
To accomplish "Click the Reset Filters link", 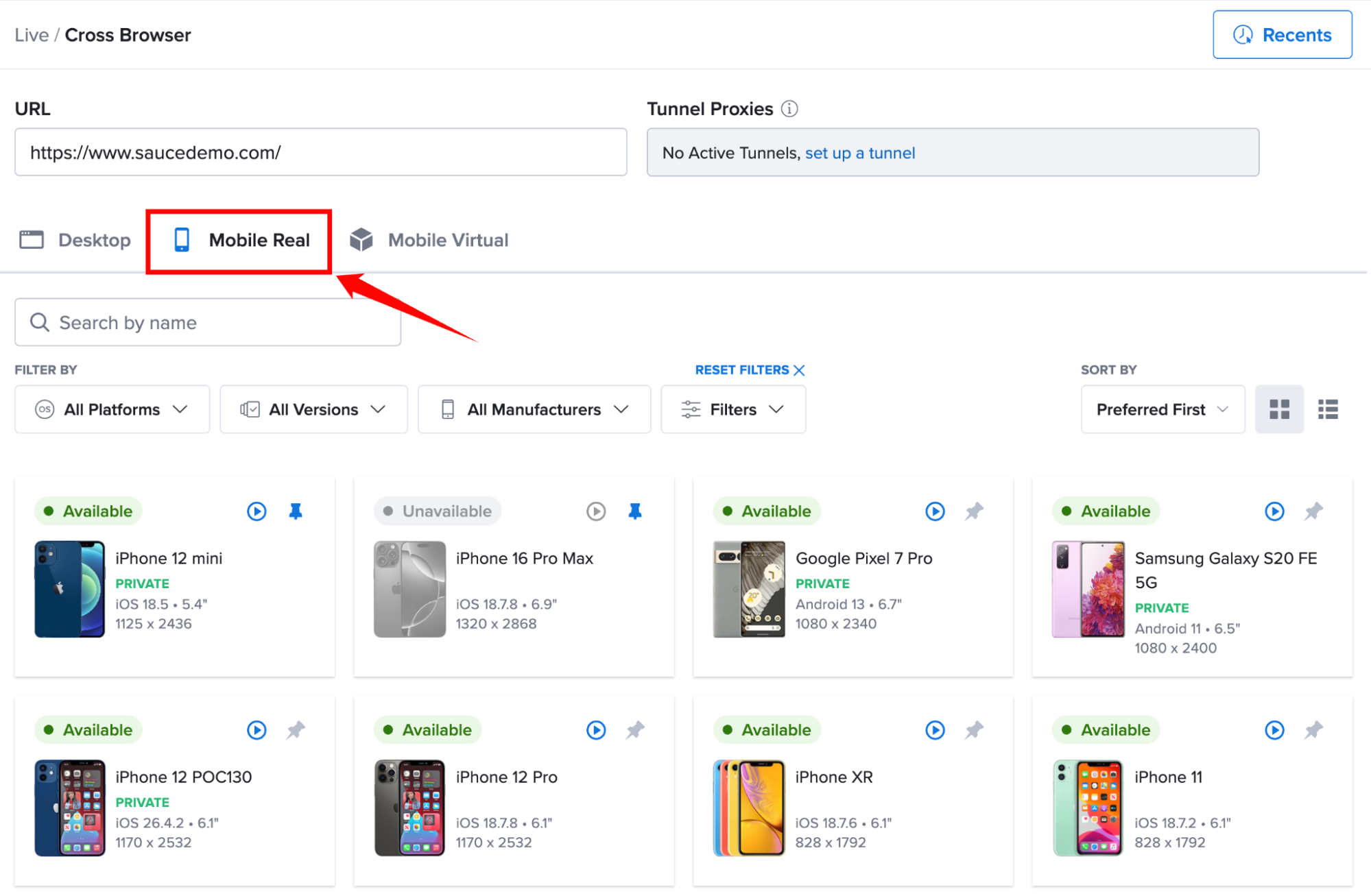I will click(750, 370).
